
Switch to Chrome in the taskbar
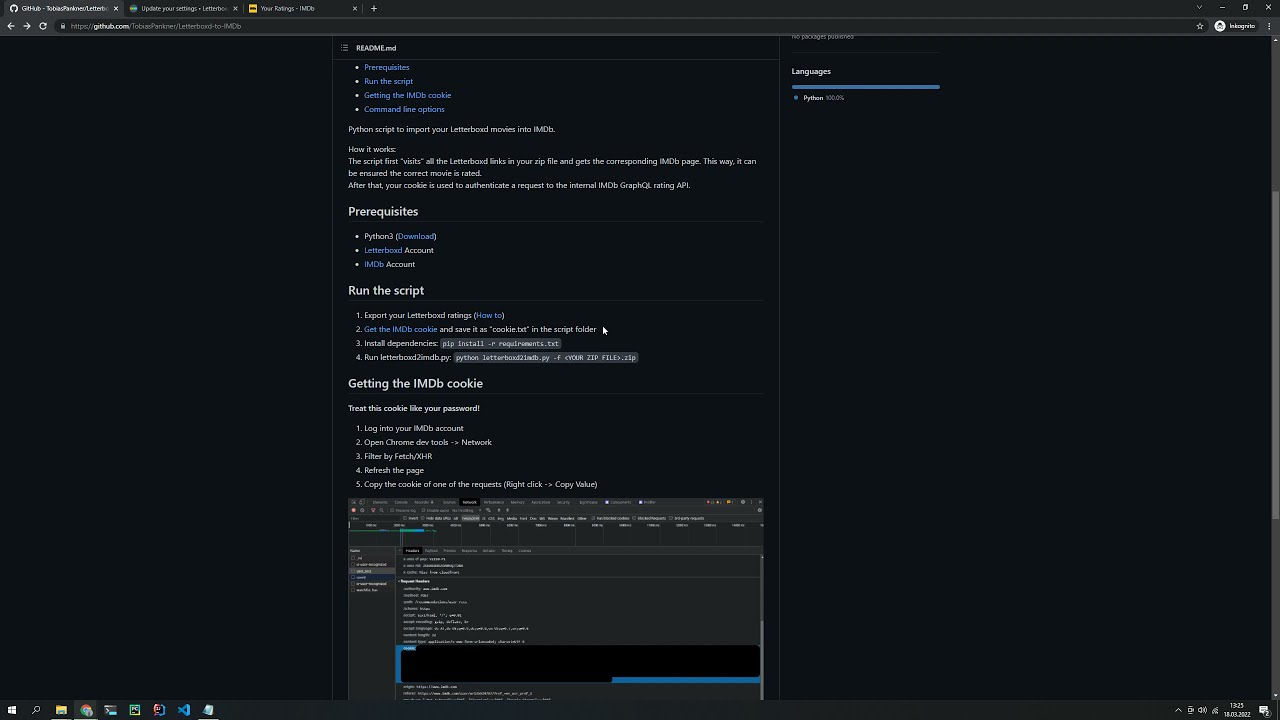pos(86,710)
